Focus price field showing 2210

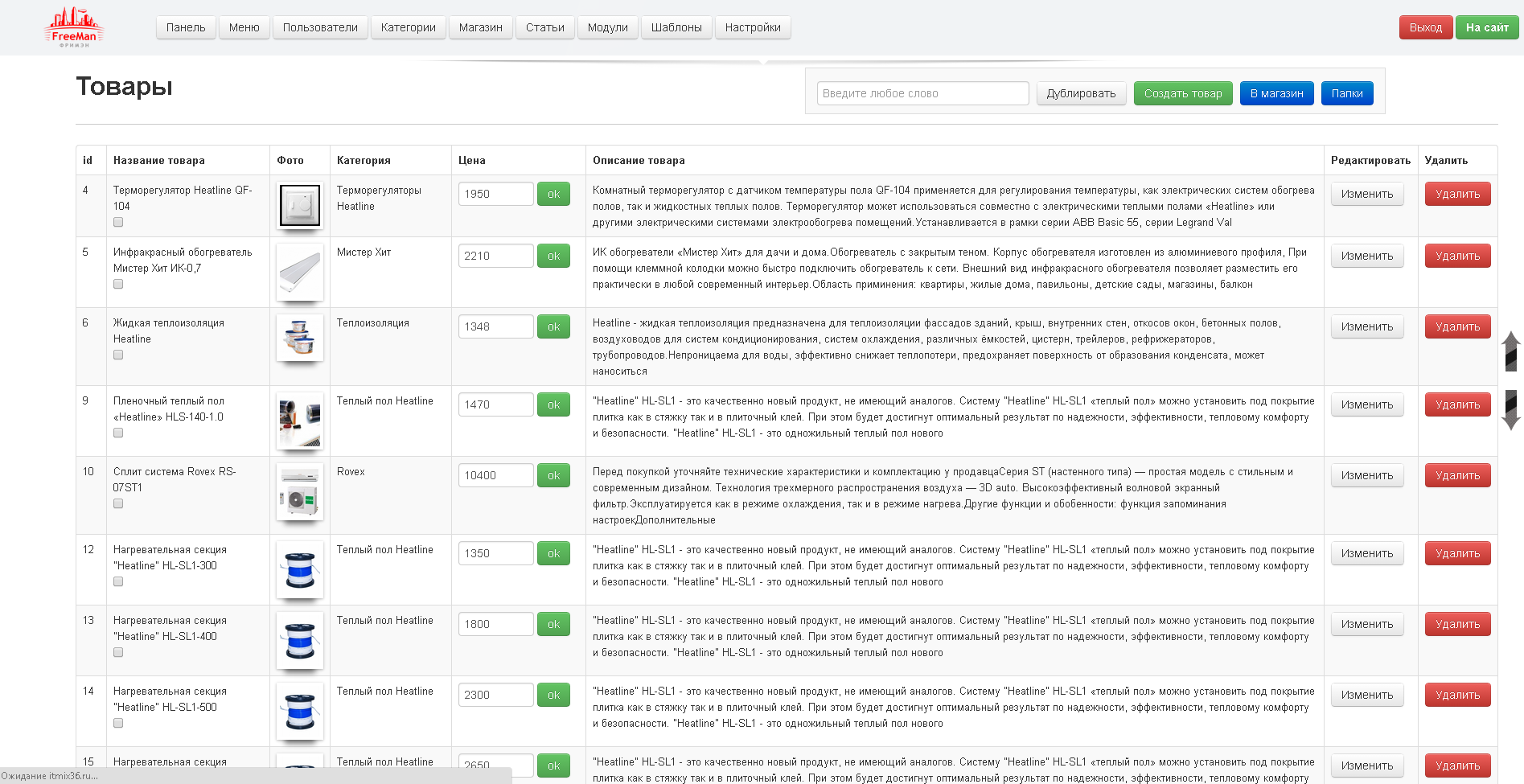click(495, 256)
